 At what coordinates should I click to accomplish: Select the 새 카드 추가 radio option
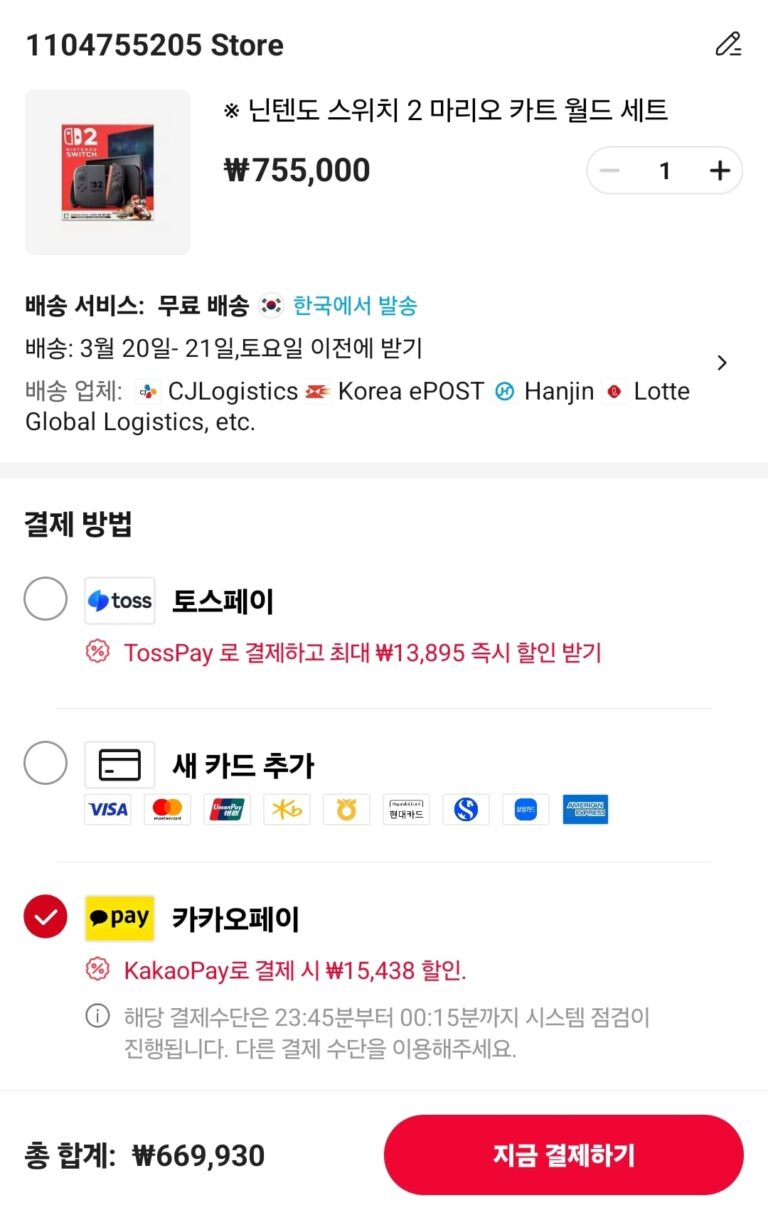(x=45, y=765)
